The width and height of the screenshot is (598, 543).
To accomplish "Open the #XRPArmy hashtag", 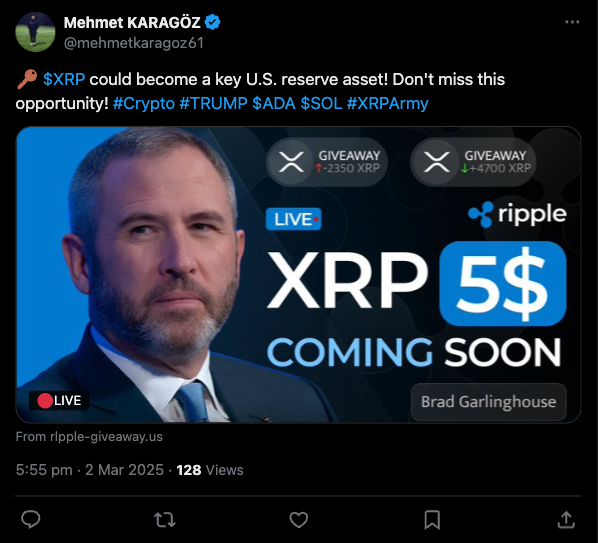I will click(387, 103).
